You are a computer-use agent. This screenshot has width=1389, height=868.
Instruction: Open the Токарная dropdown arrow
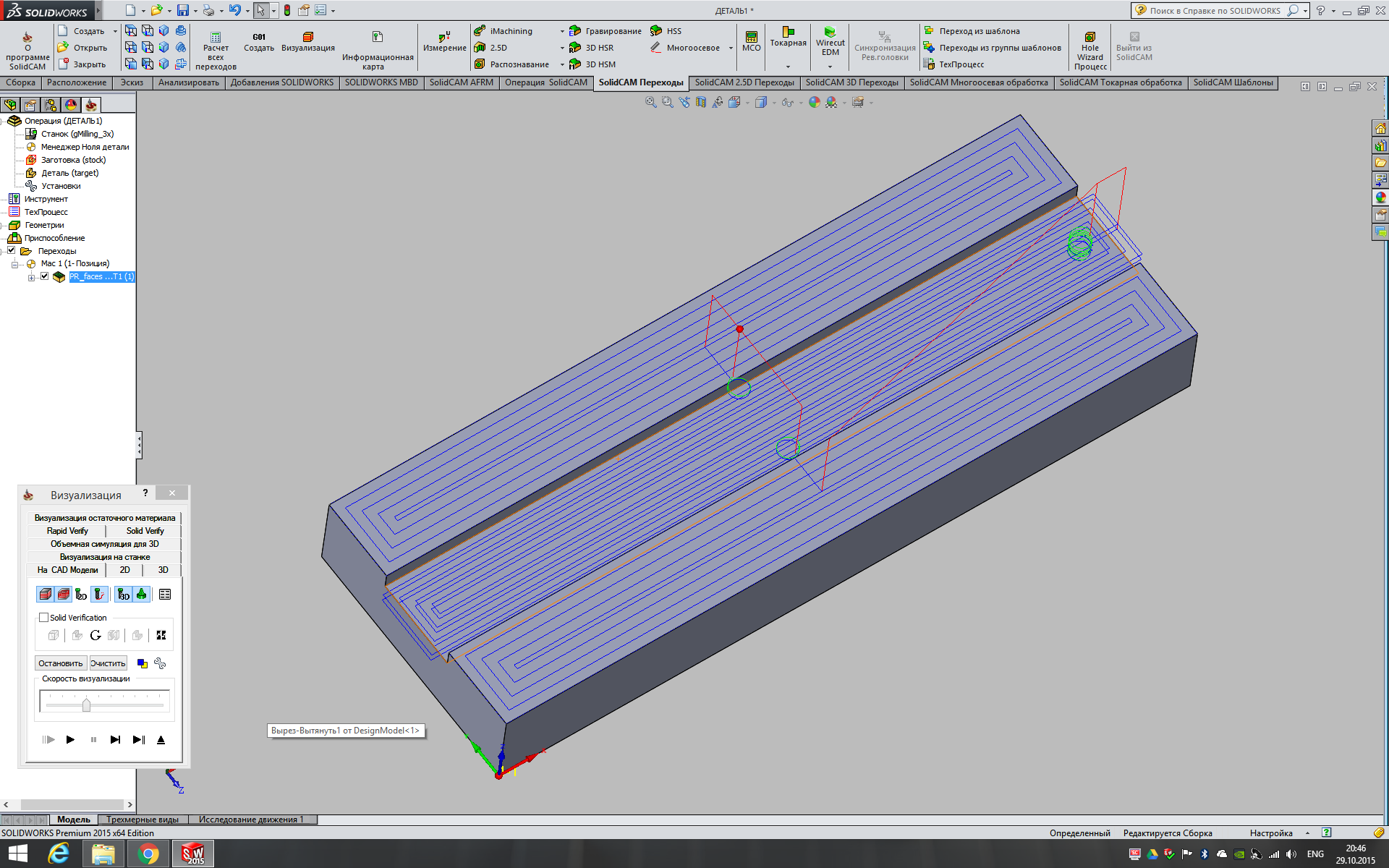click(x=788, y=66)
